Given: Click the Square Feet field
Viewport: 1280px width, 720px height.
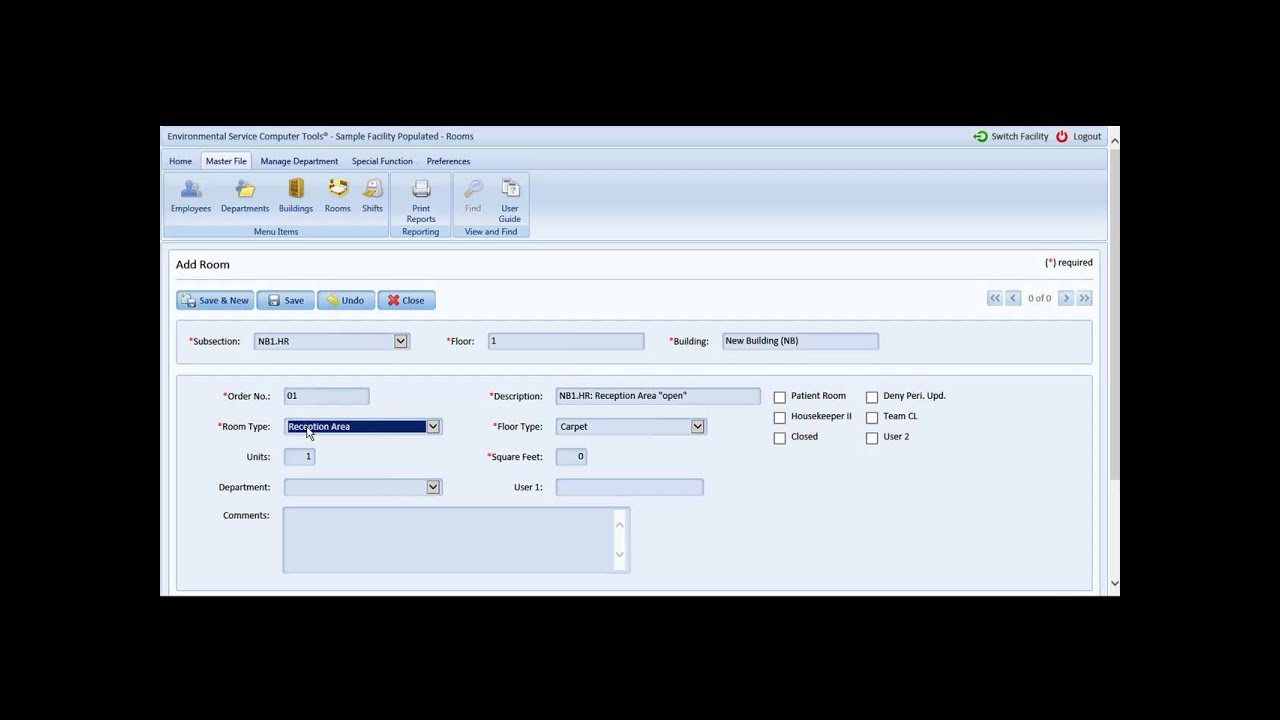Looking at the screenshot, I should coord(571,456).
